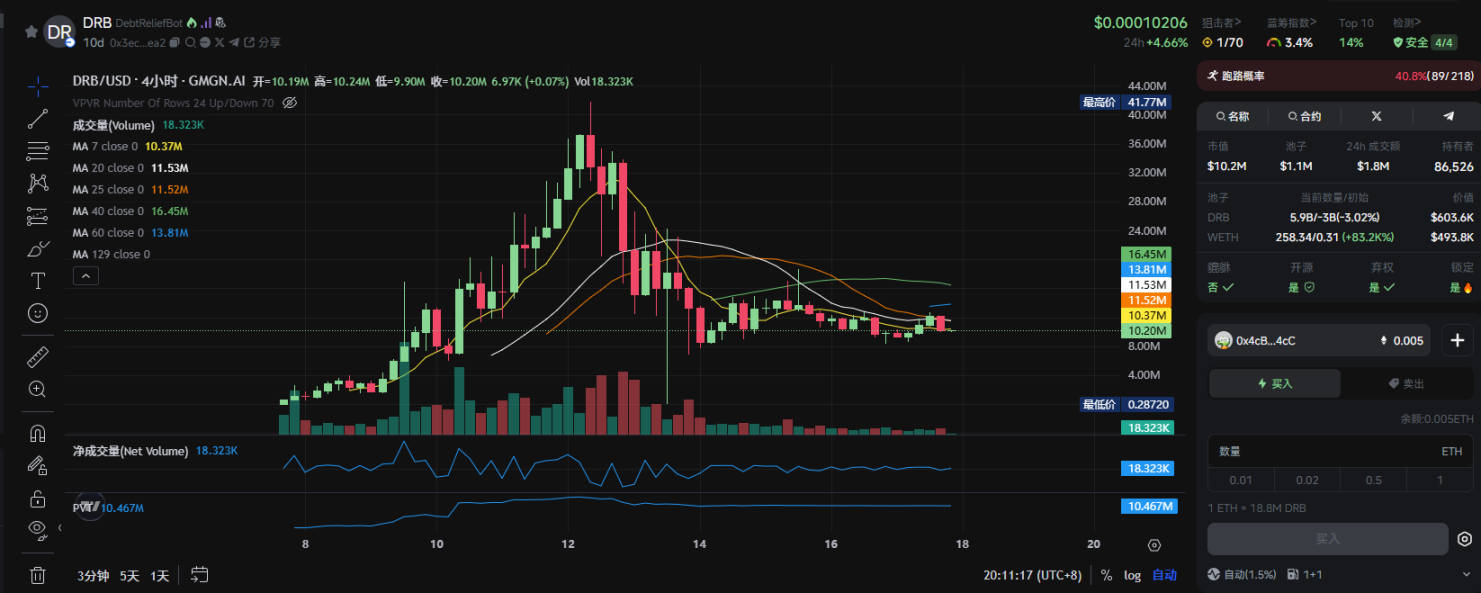Switch to the 5天 timeframe

point(130,576)
